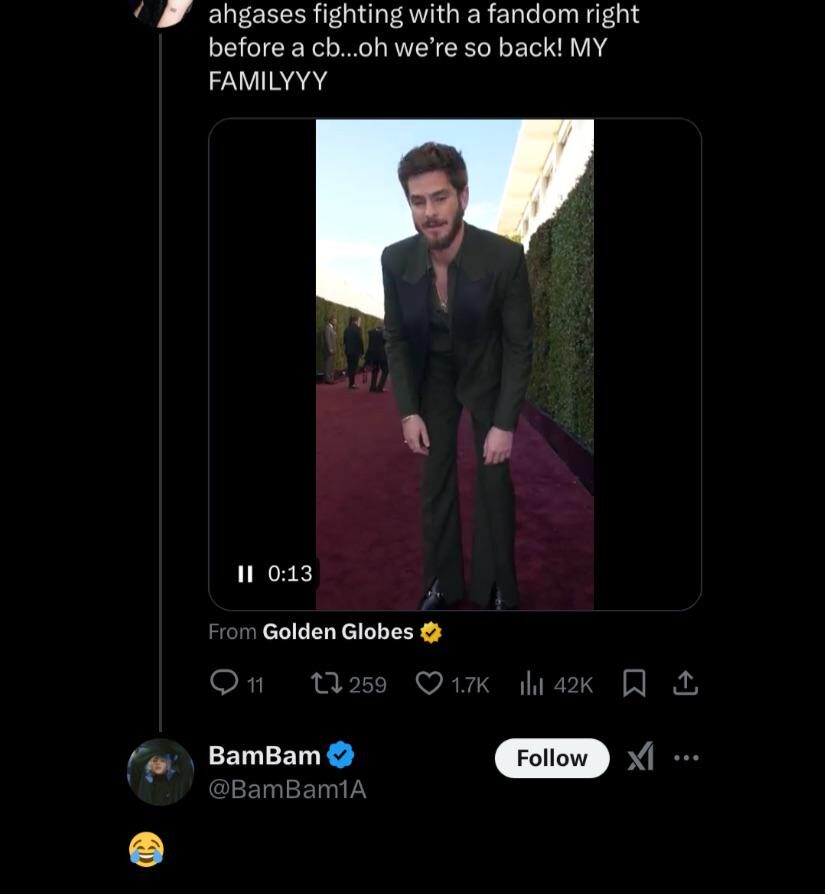Viewport: 825px width, 894px height.
Task: Click the BamBam display name
Action: coord(264,756)
